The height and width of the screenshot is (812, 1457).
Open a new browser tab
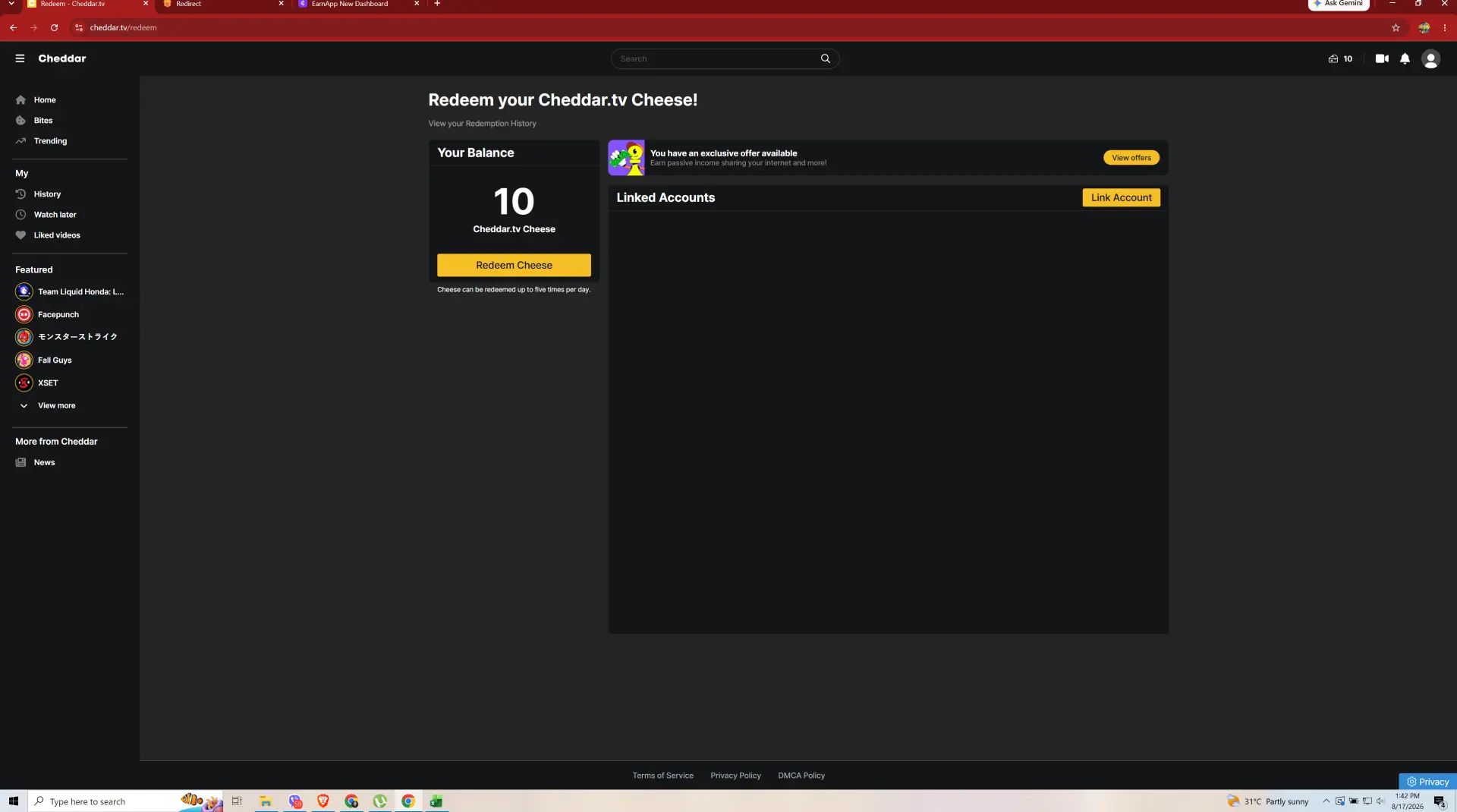pos(437,4)
